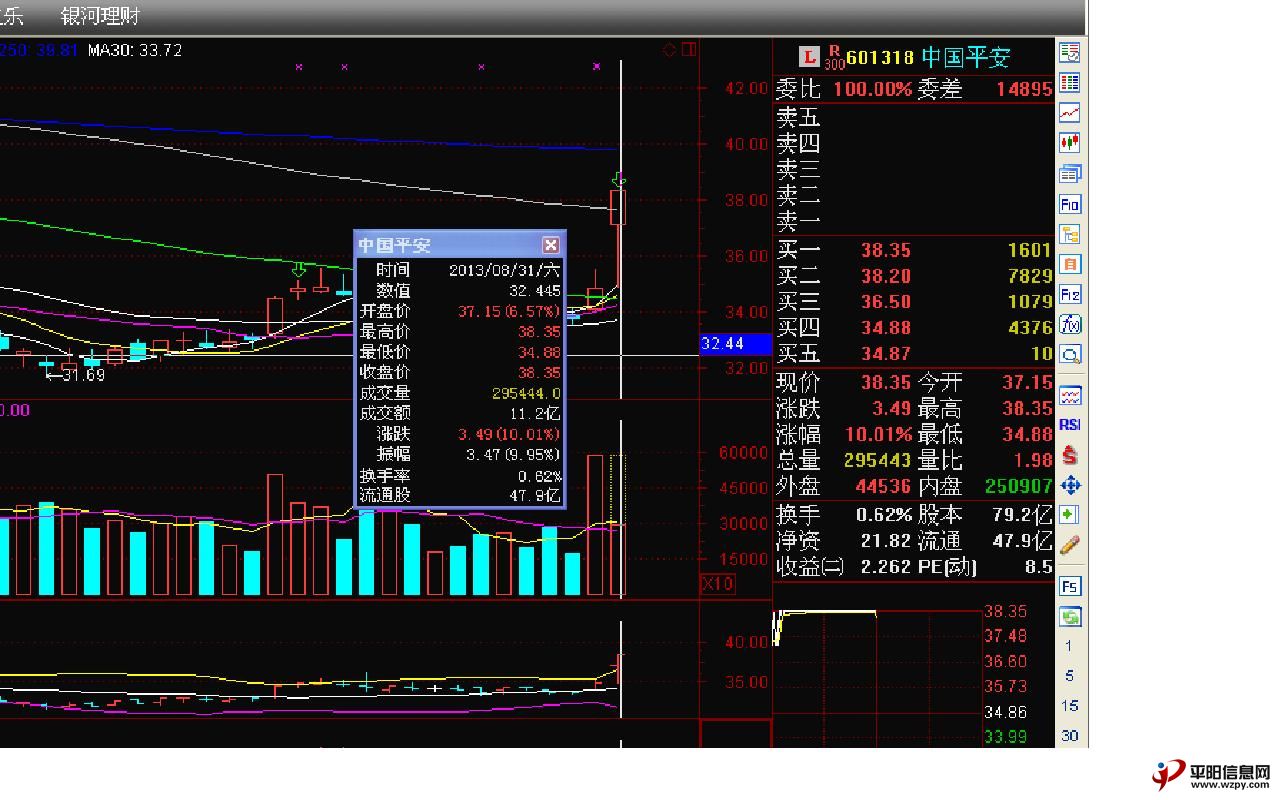Open the quote list icon atop sidebar
Image resolution: width=1280 pixels, height=800 pixels.
tap(1070, 53)
